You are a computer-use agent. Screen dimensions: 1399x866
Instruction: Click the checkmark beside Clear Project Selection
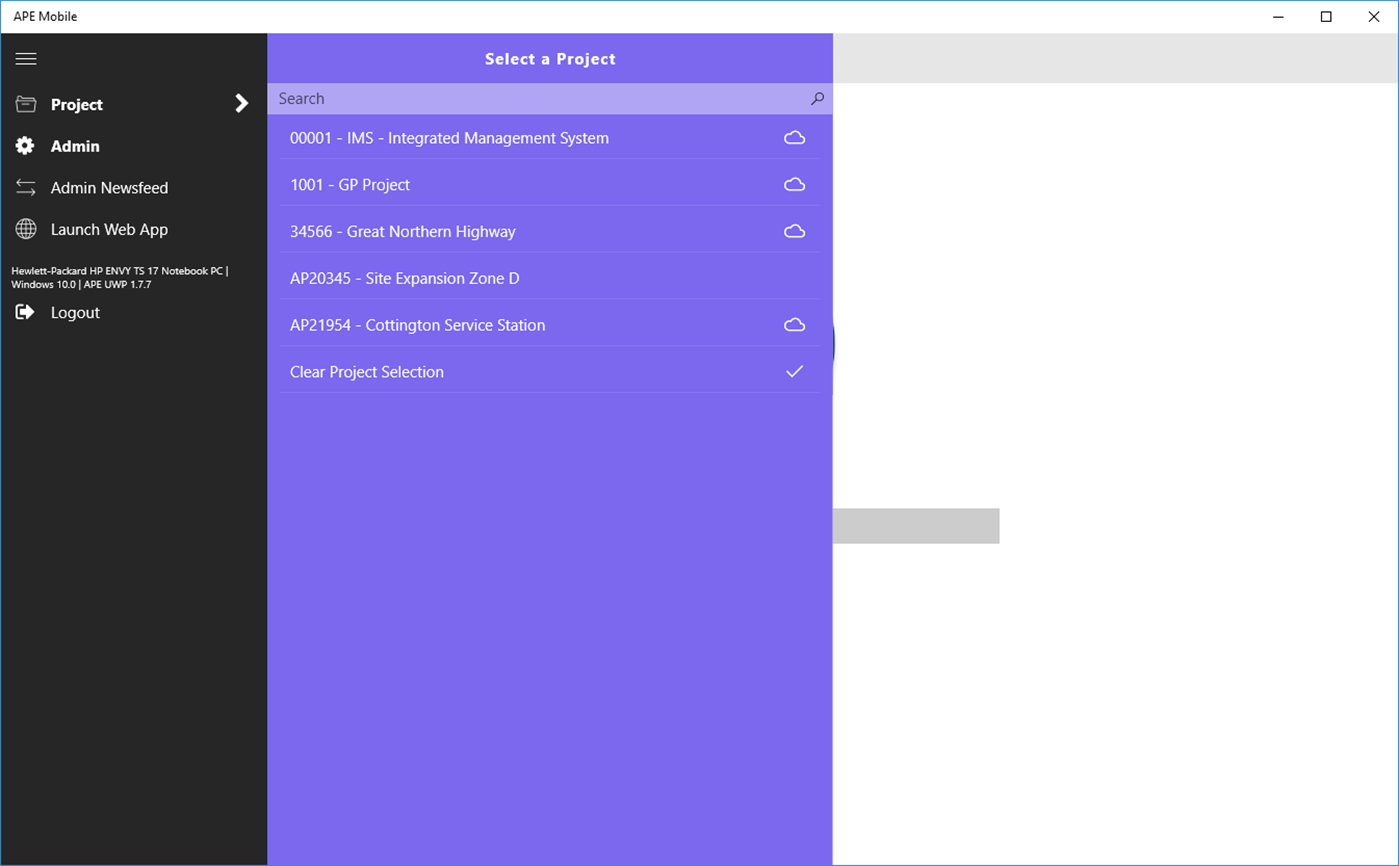tap(795, 371)
